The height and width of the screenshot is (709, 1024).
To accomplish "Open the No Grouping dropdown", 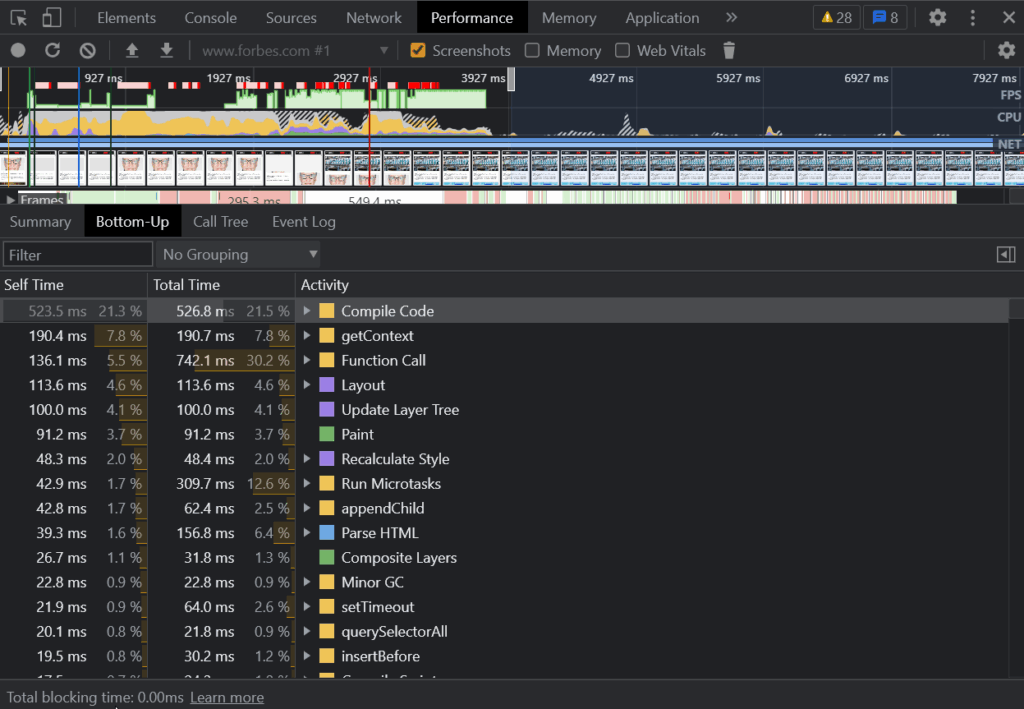I will (x=237, y=254).
